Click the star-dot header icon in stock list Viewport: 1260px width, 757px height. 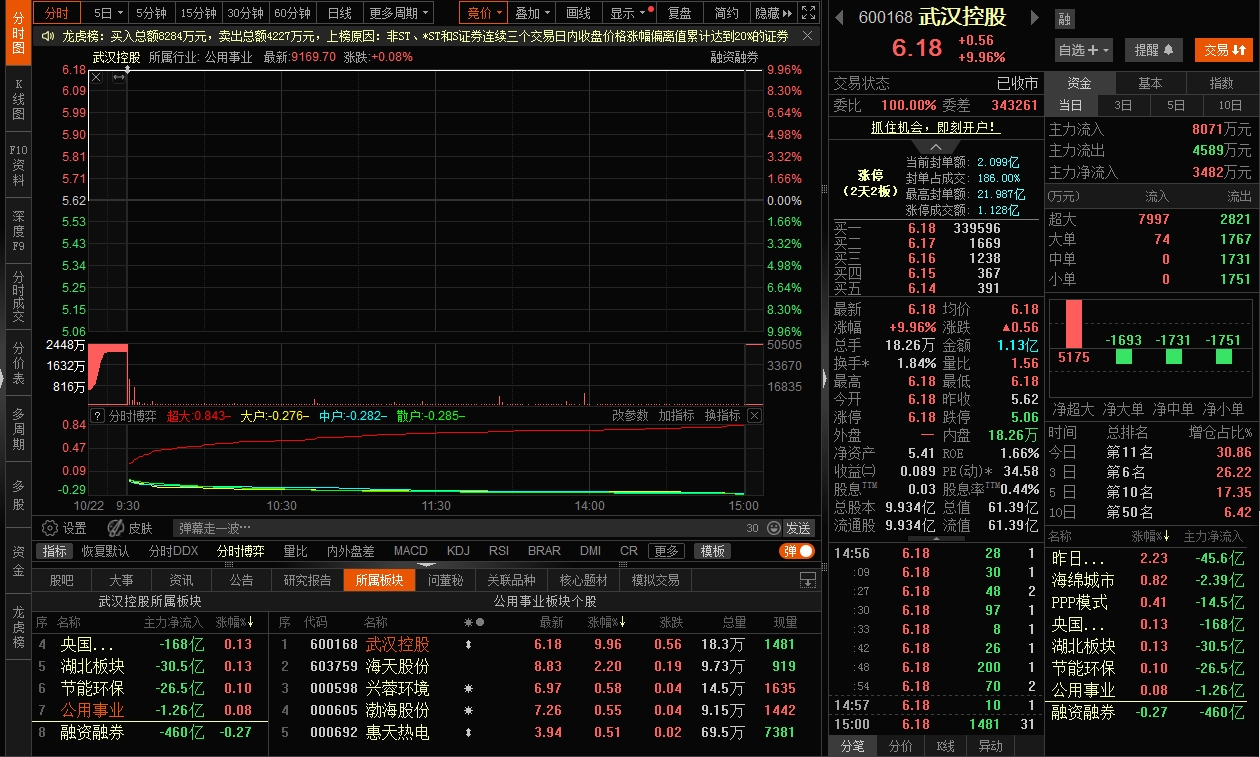(473, 622)
